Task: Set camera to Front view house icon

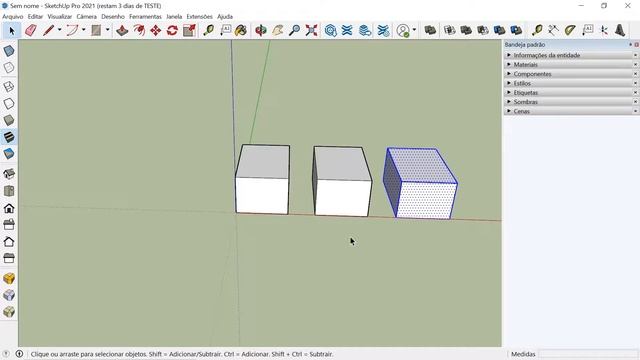Action: point(9,208)
